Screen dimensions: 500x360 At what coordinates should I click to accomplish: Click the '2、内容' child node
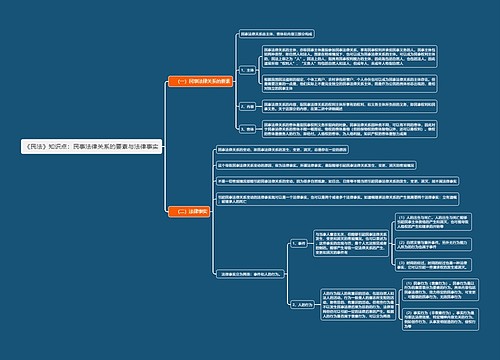(x=247, y=107)
